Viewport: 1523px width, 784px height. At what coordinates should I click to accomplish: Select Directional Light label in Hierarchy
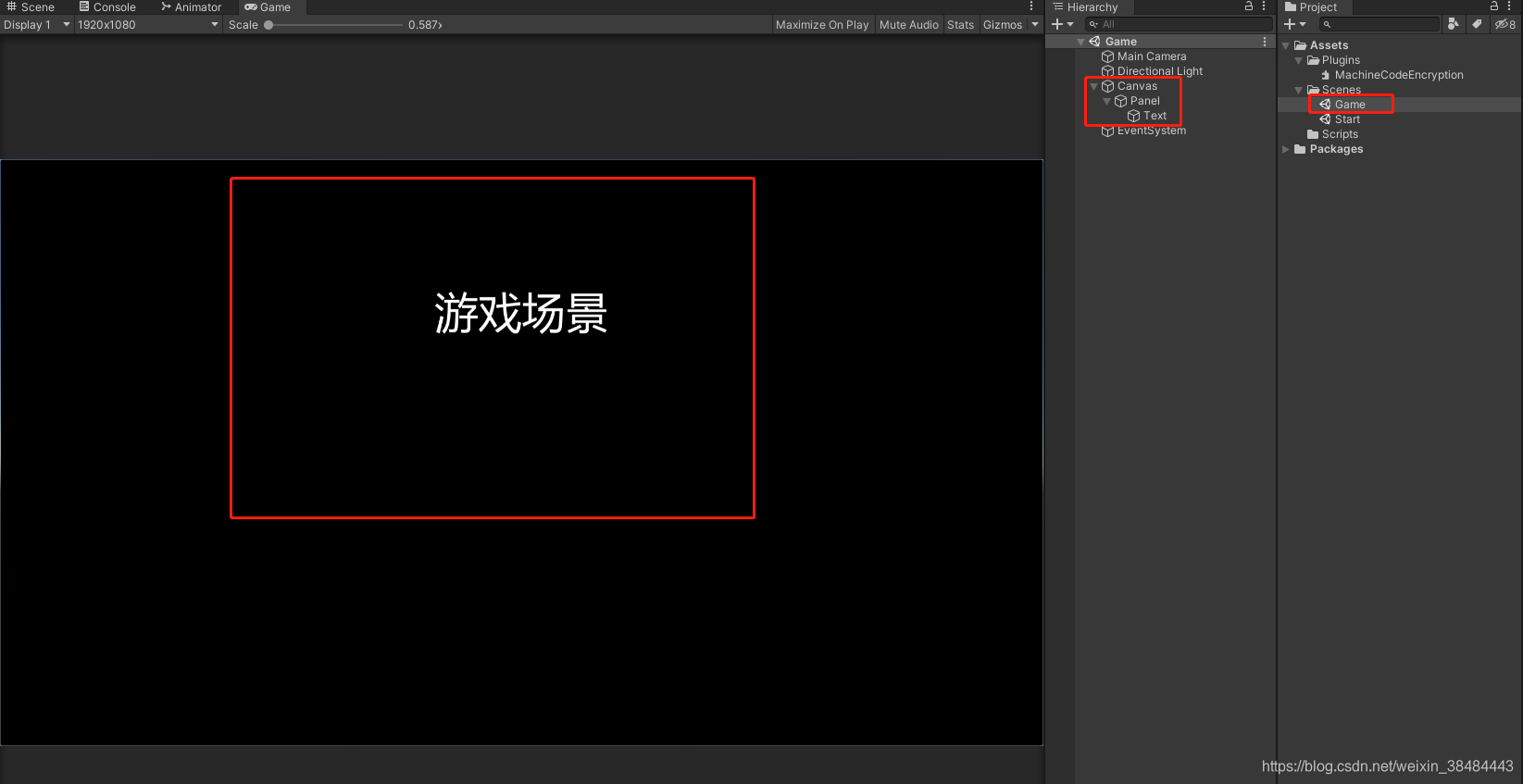(1160, 71)
